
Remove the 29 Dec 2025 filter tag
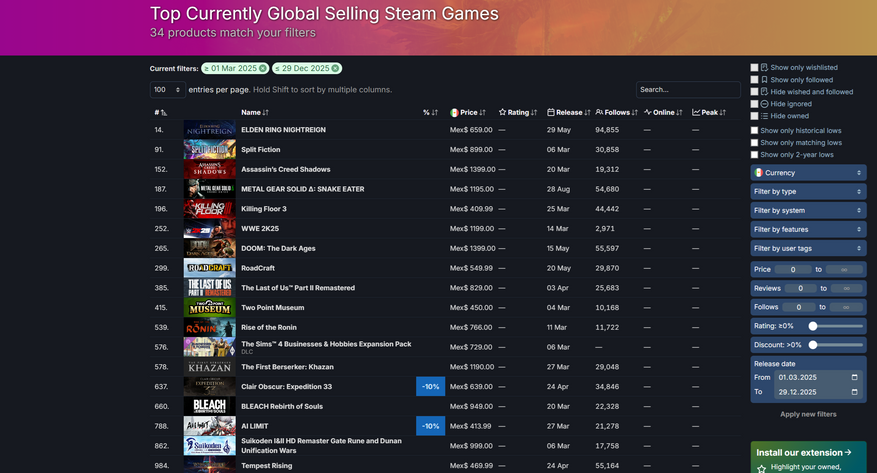pyautogui.click(x=335, y=68)
